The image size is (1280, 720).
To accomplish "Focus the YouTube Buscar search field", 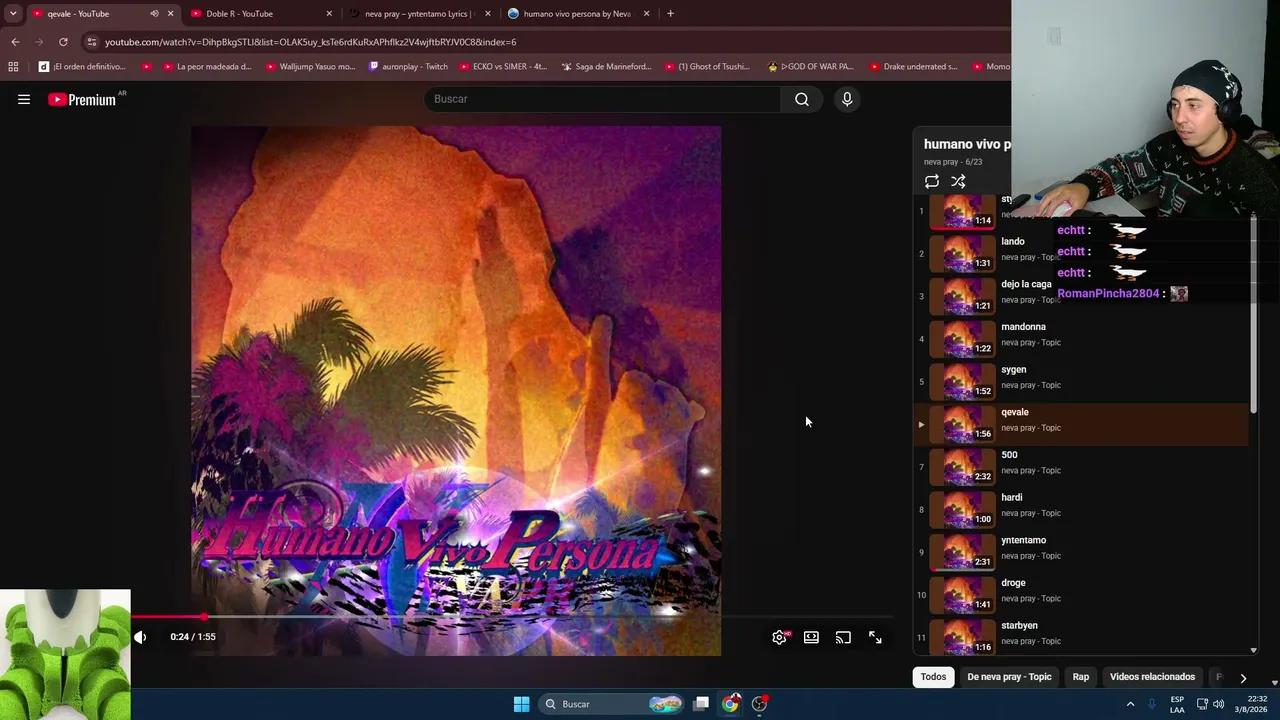I will coord(603,99).
